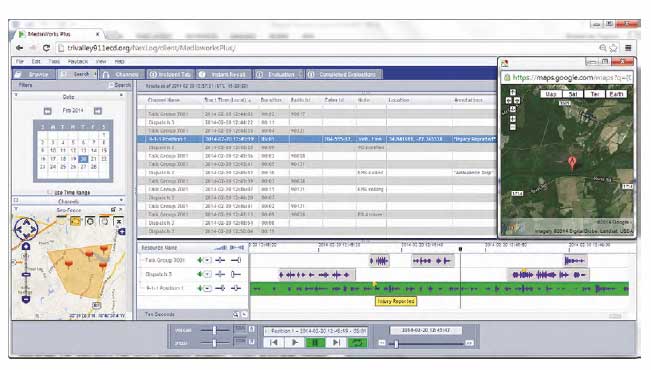Image resolution: width=651 pixels, height=370 pixels.
Task: Zoom in on the geo-fence map
Action: pos(26,247)
